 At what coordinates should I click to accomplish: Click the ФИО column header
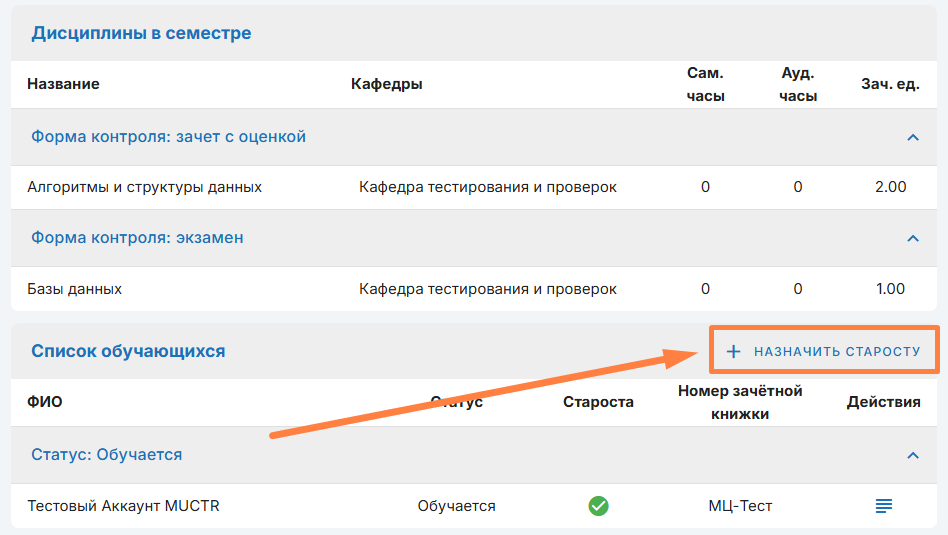click(x=44, y=402)
